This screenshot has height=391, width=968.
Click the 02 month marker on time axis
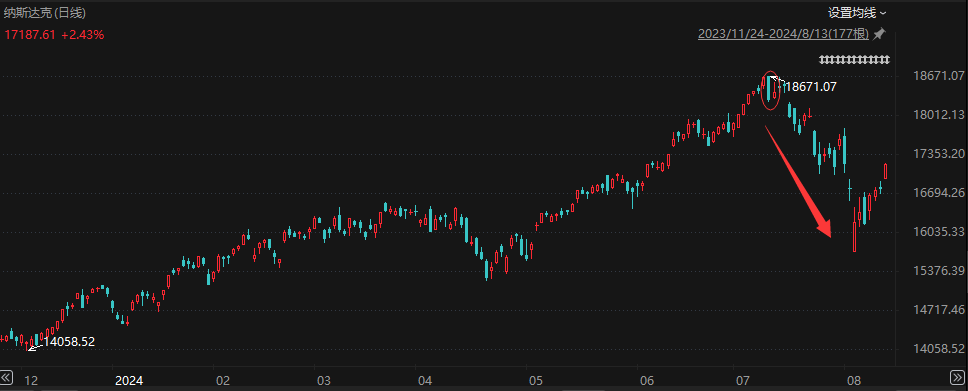pos(222,380)
